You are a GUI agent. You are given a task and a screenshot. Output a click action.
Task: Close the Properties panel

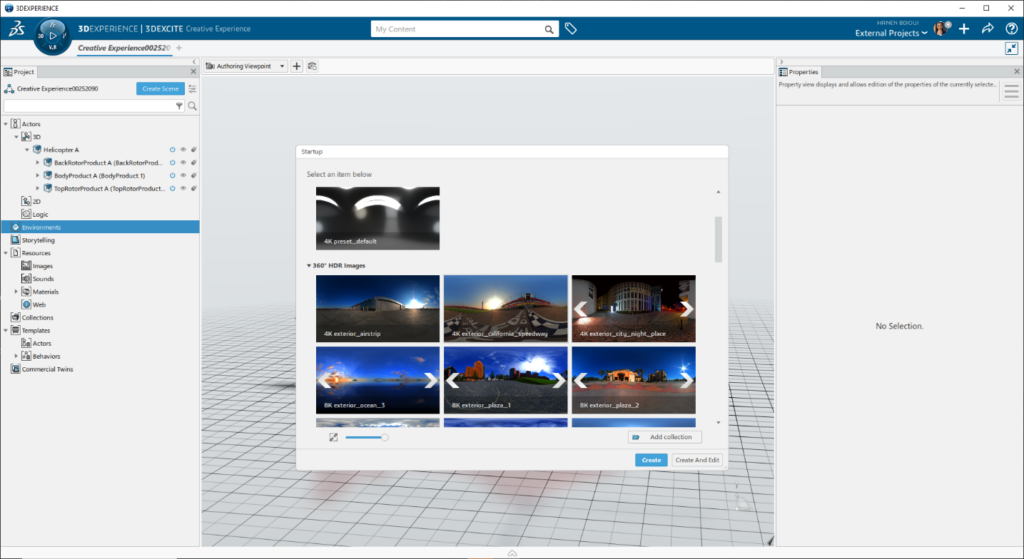pos(1017,71)
